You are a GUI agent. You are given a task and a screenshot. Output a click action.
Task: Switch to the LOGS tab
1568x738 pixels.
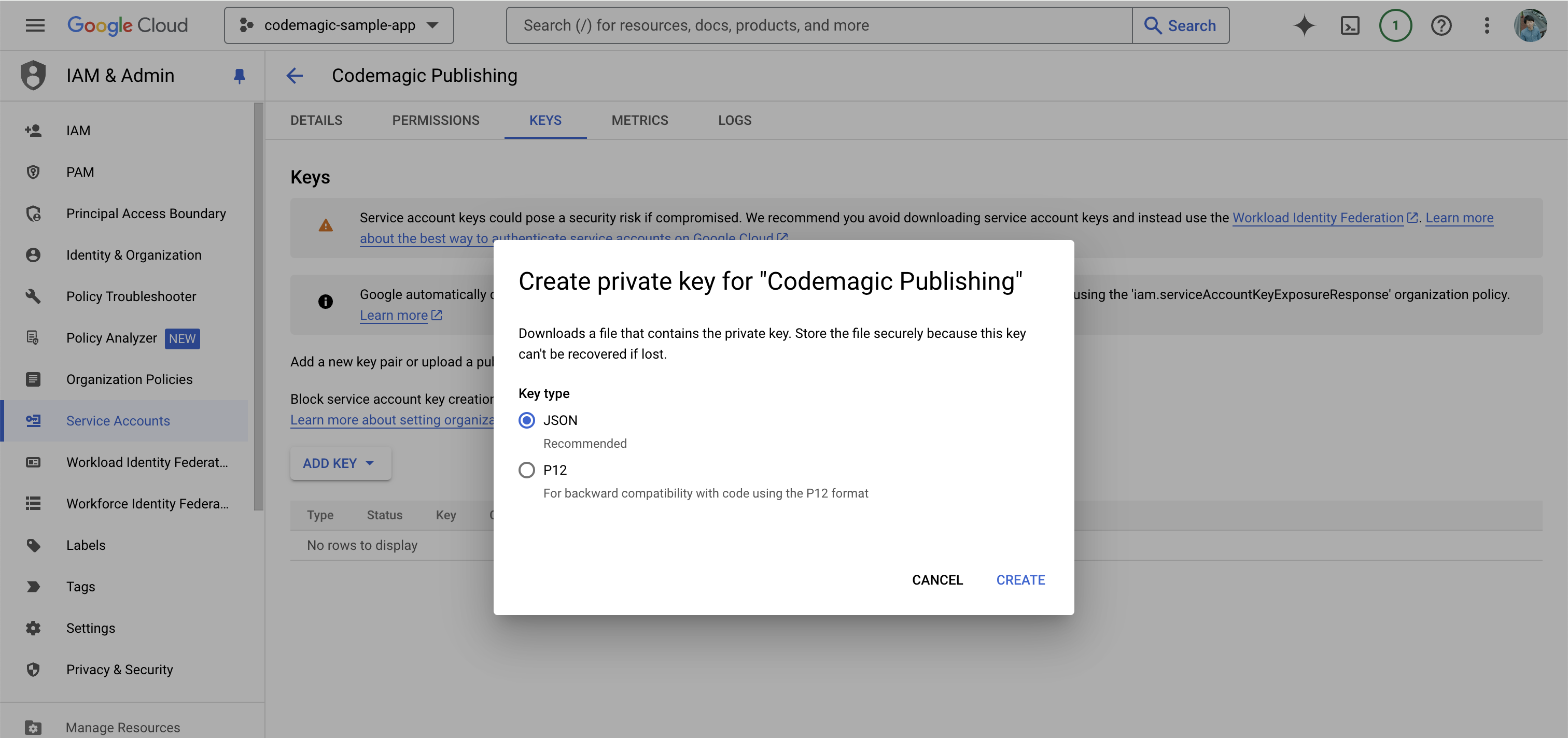coord(734,120)
